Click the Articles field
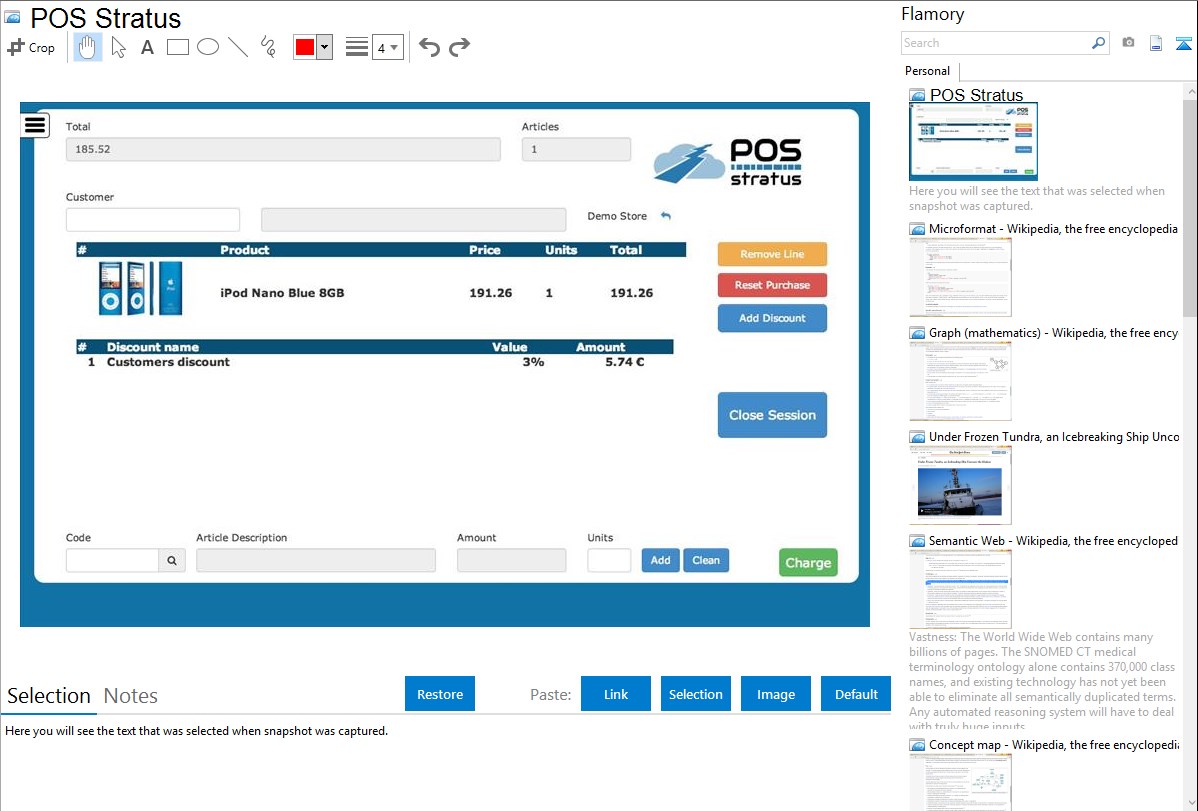 coord(576,149)
